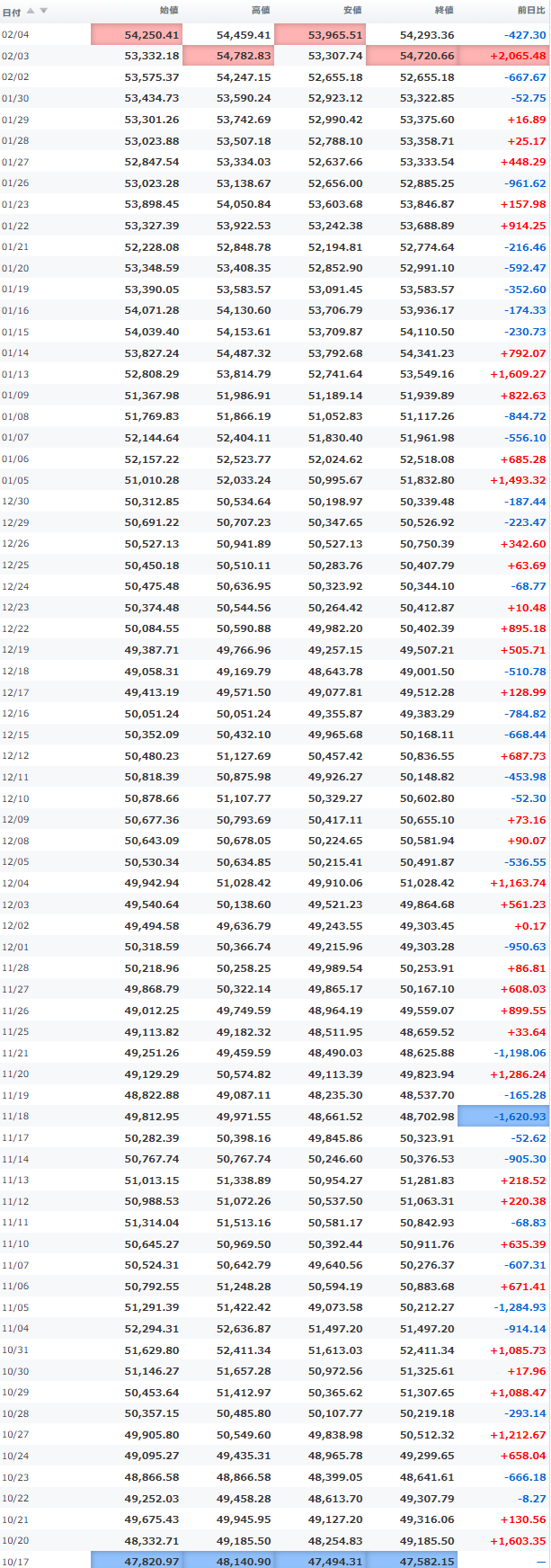Viewport: 551px width, 1568px height.
Task: Click the -427.30 change cell
Action: 525,35
